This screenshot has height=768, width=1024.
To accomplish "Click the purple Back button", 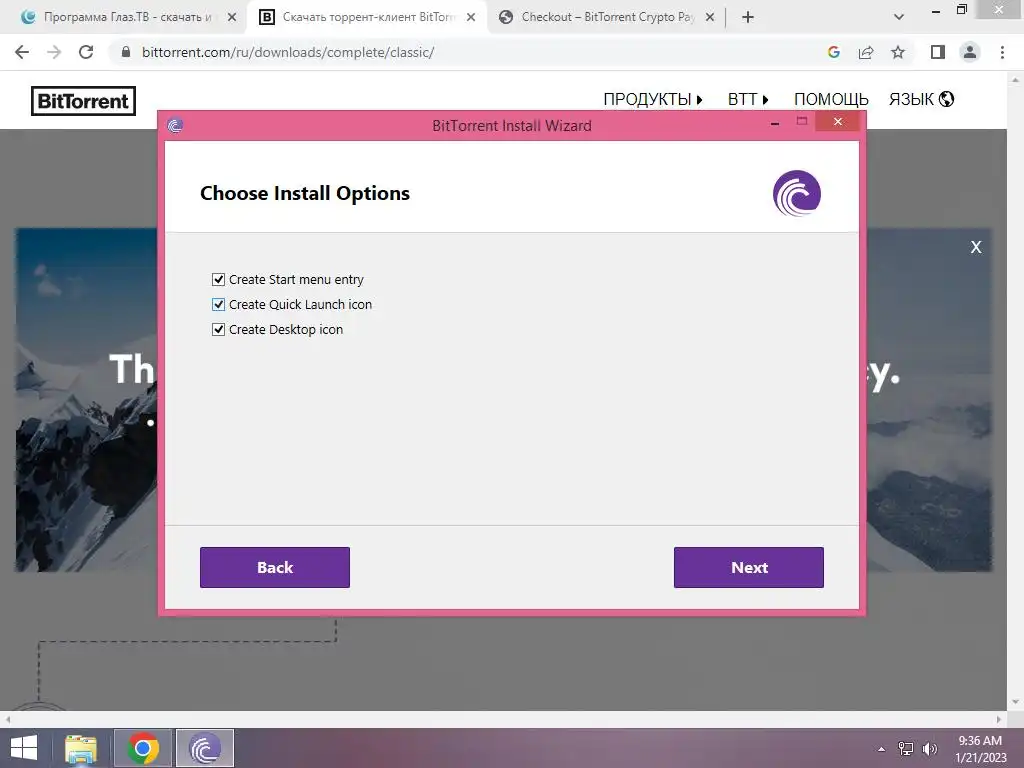I will (x=275, y=568).
